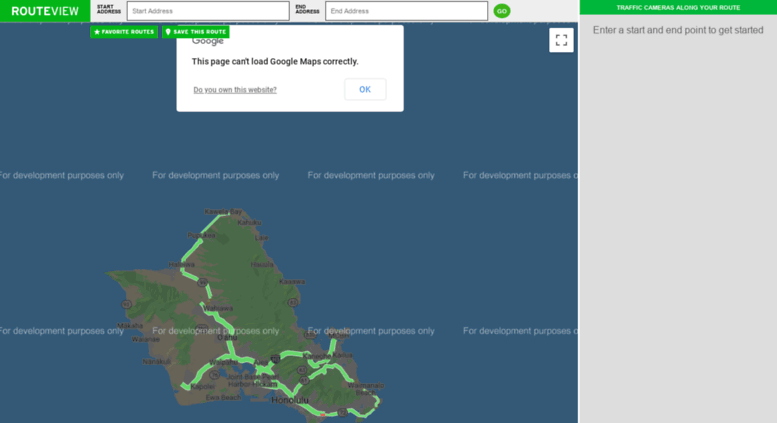Click 'Enter a start and end point' text

click(678, 30)
